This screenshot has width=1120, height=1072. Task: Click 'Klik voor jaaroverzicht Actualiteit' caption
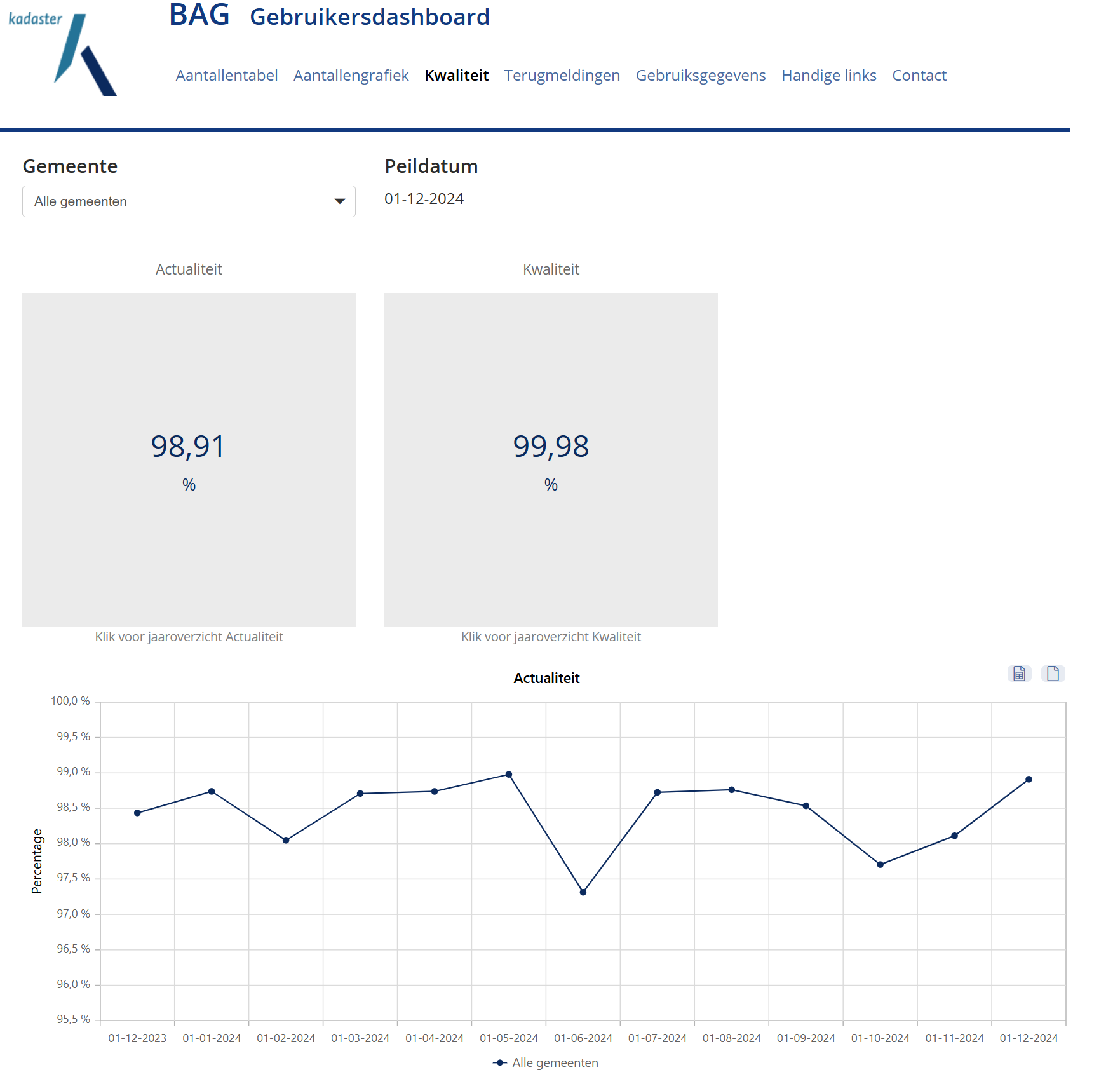(189, 637)
